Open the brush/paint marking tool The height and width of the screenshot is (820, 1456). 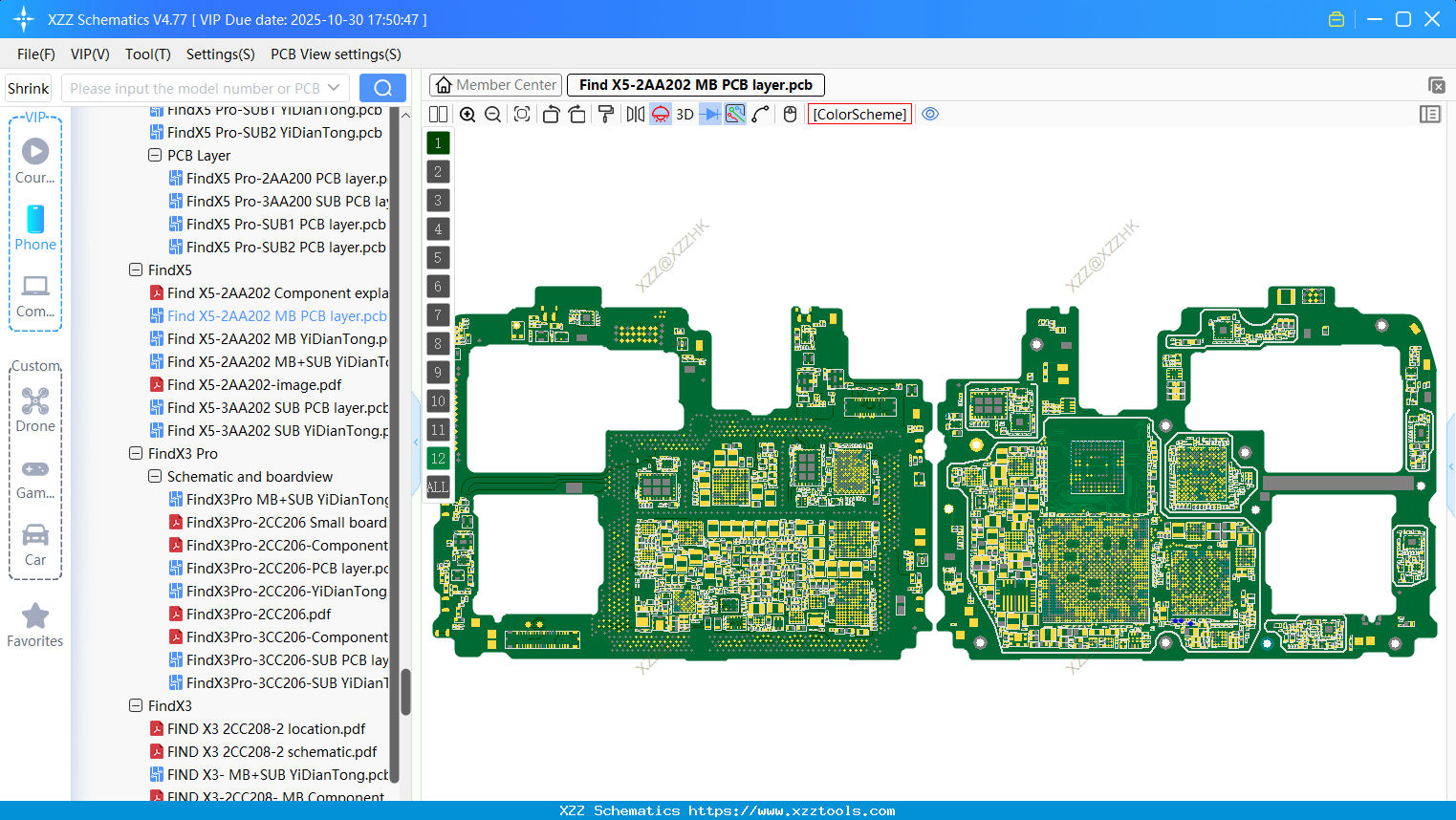pyautogui.click(x=605, y=114)
